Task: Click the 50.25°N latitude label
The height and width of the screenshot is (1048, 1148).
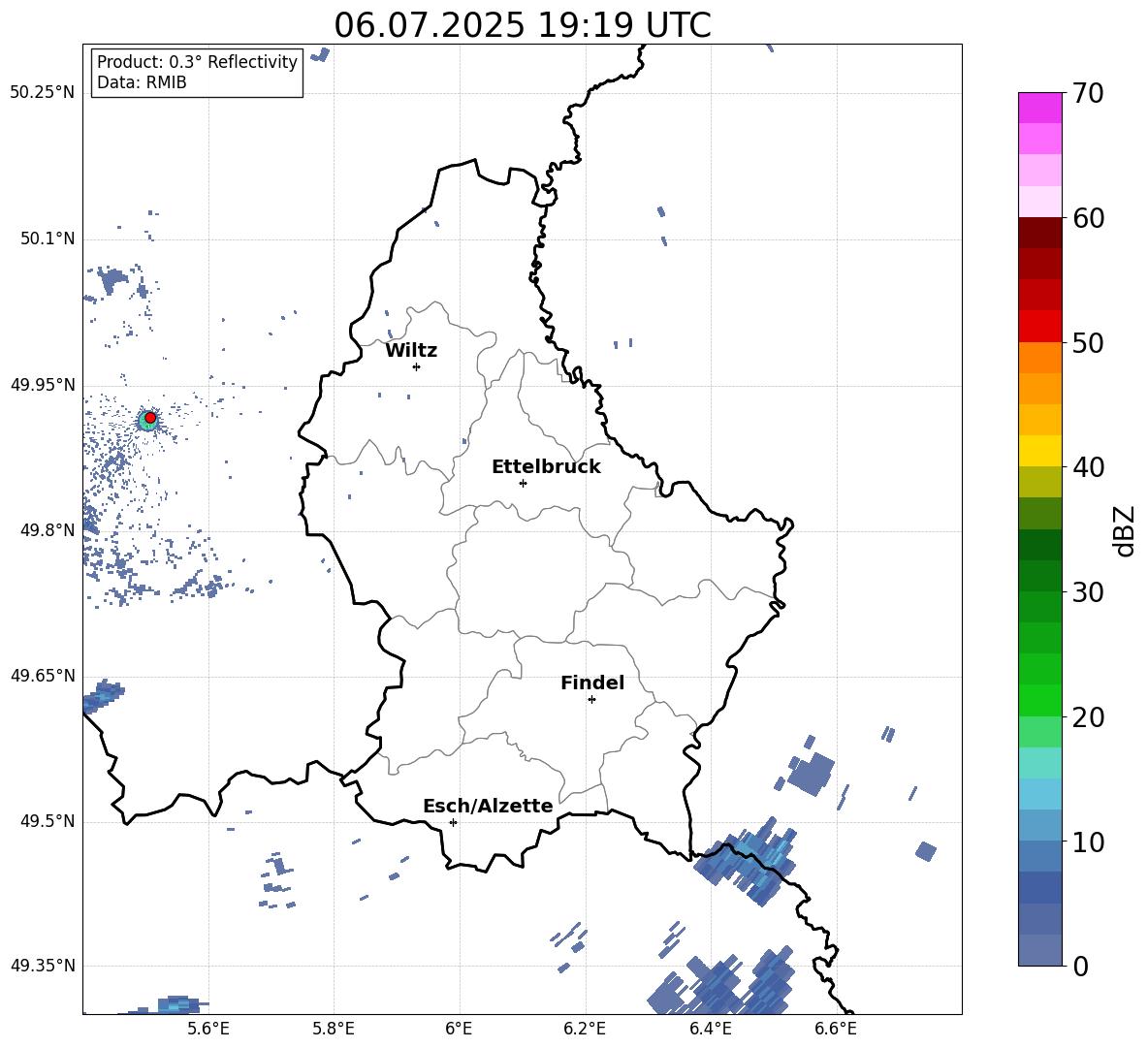Action: 43,93
